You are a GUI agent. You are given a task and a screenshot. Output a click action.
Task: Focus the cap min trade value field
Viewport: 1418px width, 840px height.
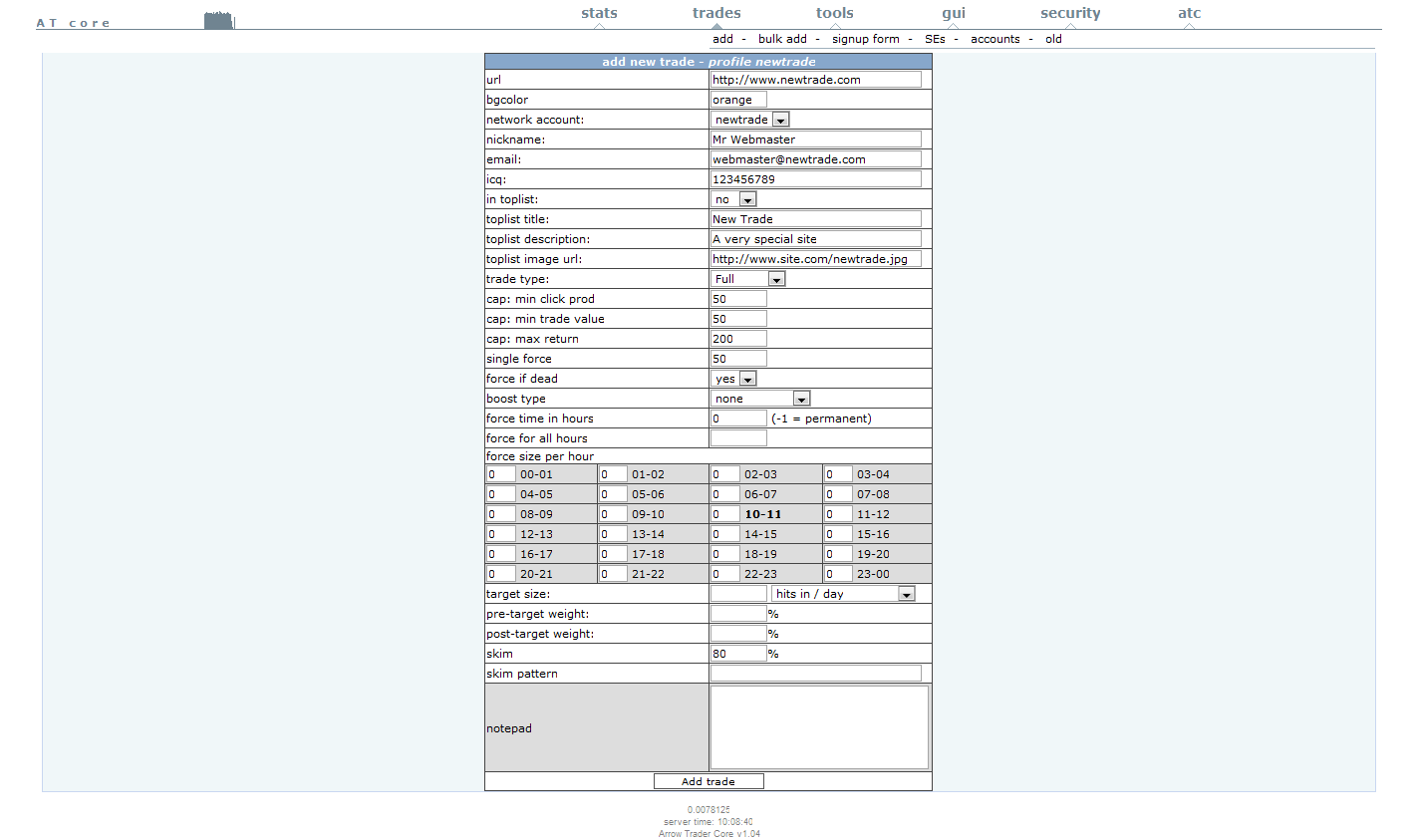[738, 319]
